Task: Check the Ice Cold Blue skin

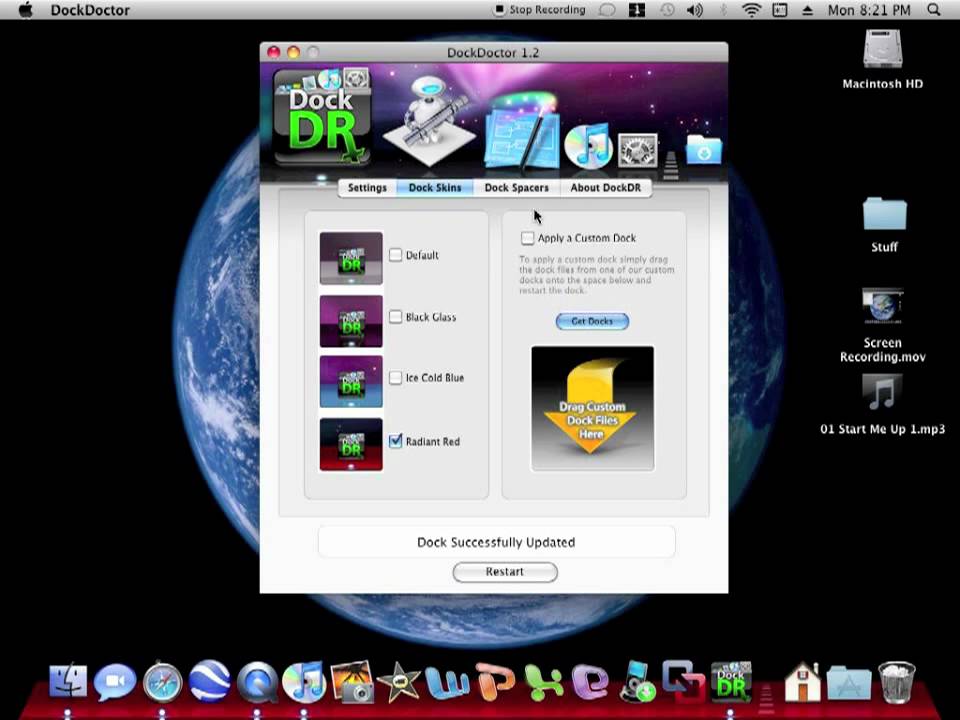Action: coord(396,377)
